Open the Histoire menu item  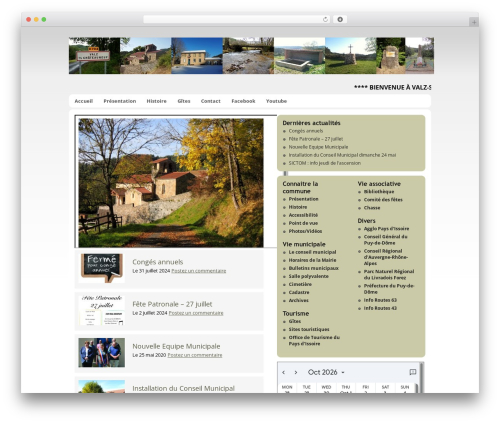point(156,101)
